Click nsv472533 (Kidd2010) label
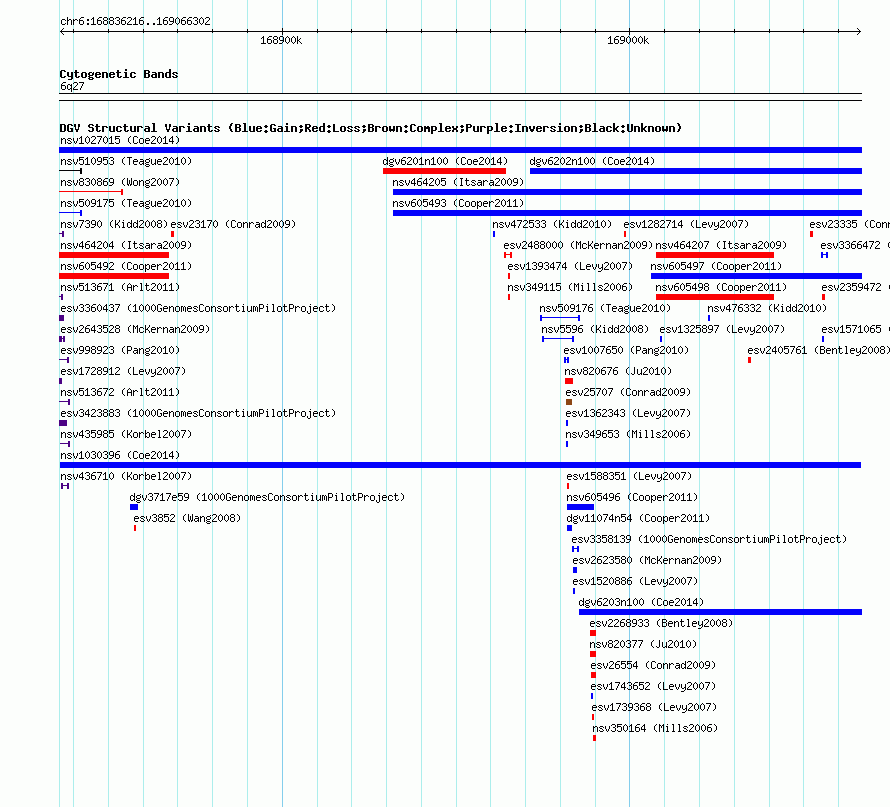 click(552, 224)
